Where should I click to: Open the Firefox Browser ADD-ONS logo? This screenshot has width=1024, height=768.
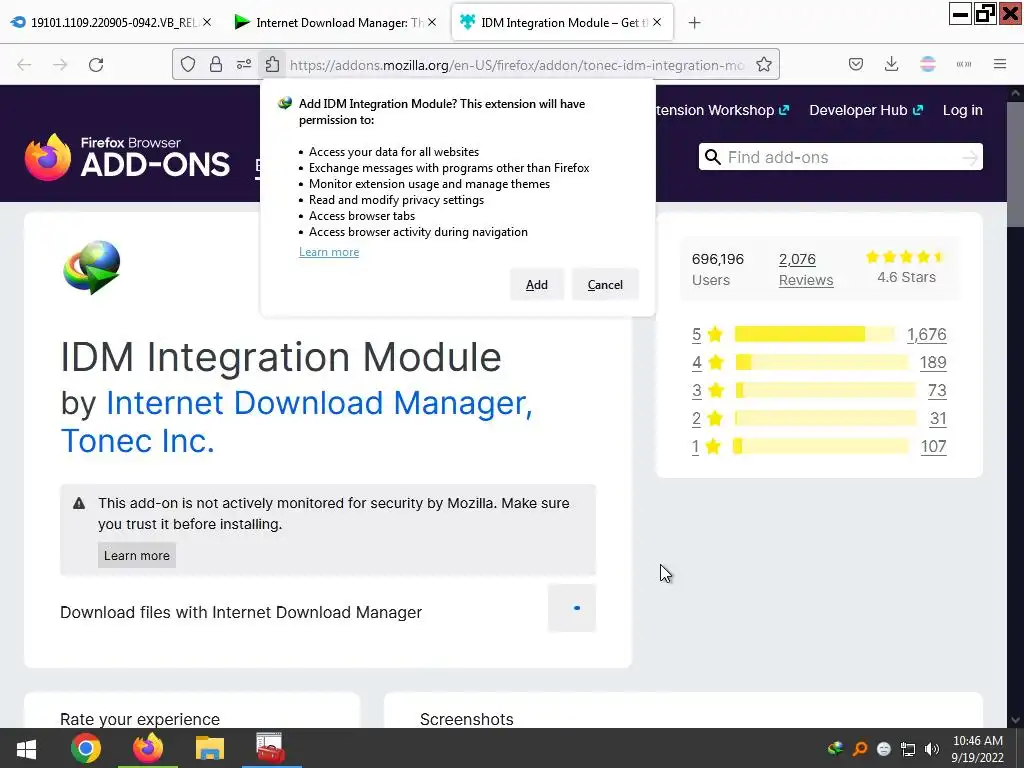point(127,157)
